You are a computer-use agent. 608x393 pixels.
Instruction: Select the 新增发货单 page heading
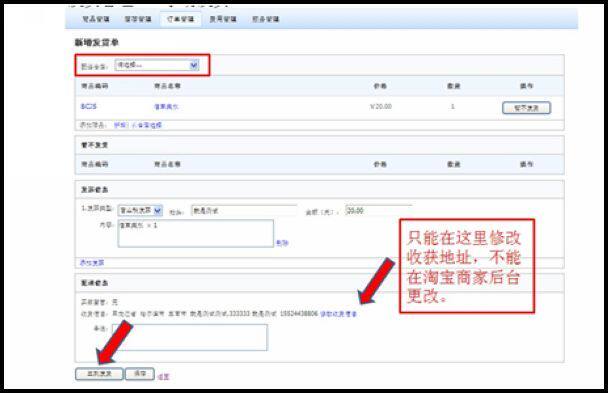click(97, 43)
